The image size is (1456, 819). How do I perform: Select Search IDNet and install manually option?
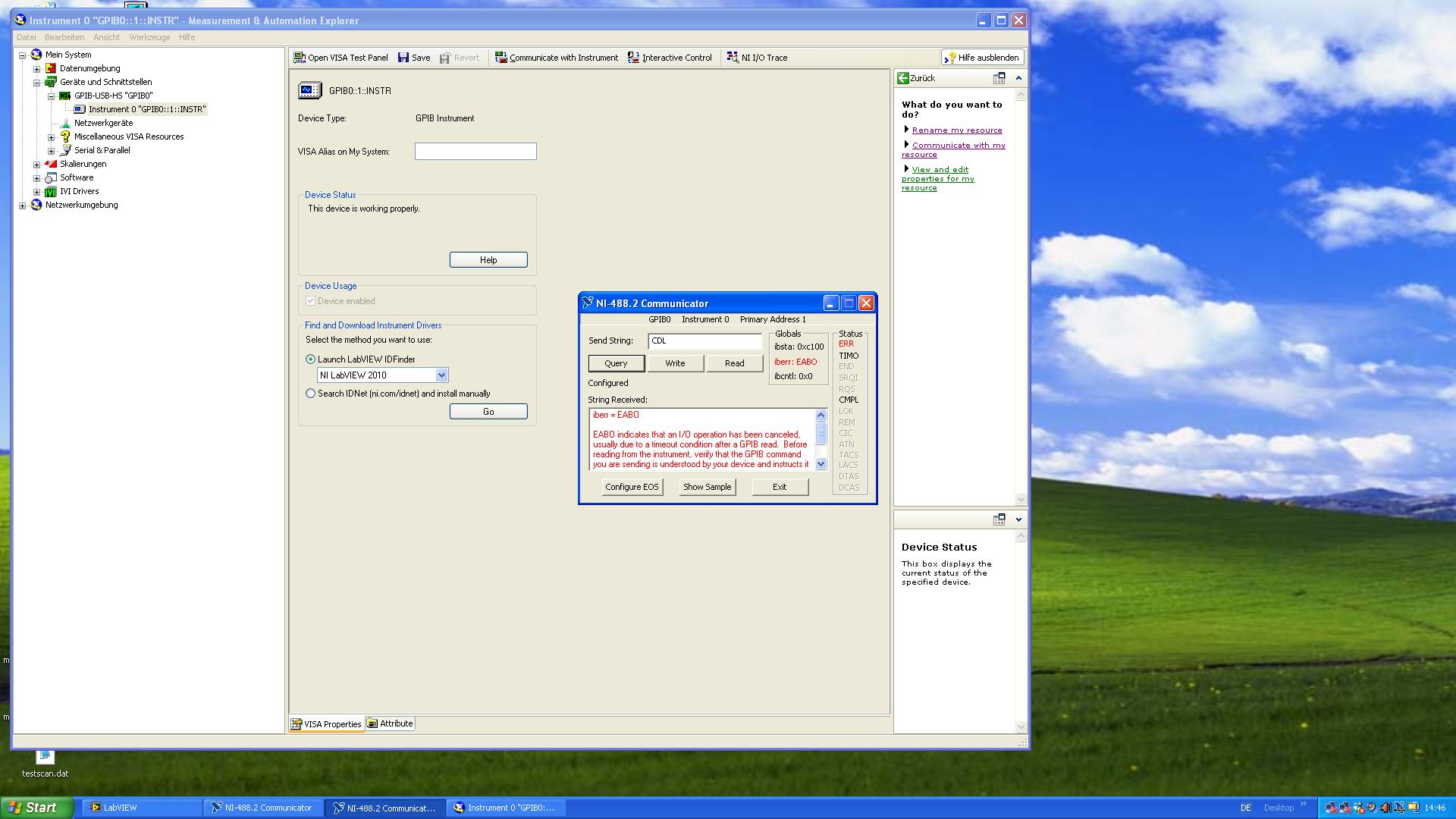point(310,394)
